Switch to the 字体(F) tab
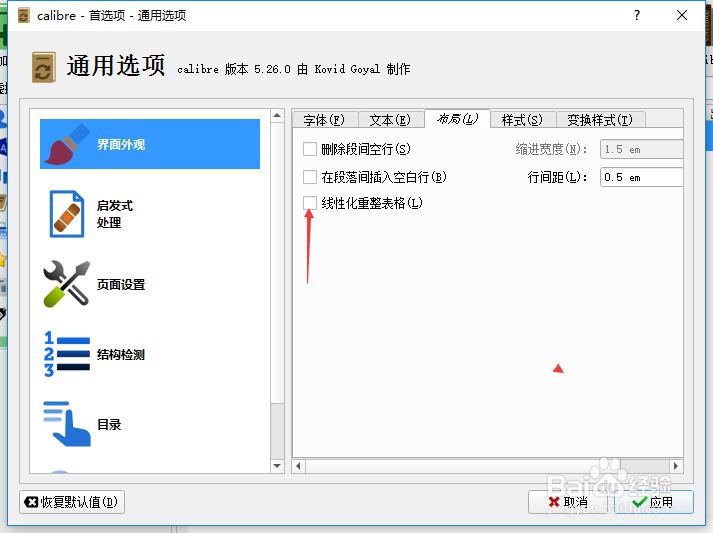Screen dimensions: 713x533 [324, 120]
